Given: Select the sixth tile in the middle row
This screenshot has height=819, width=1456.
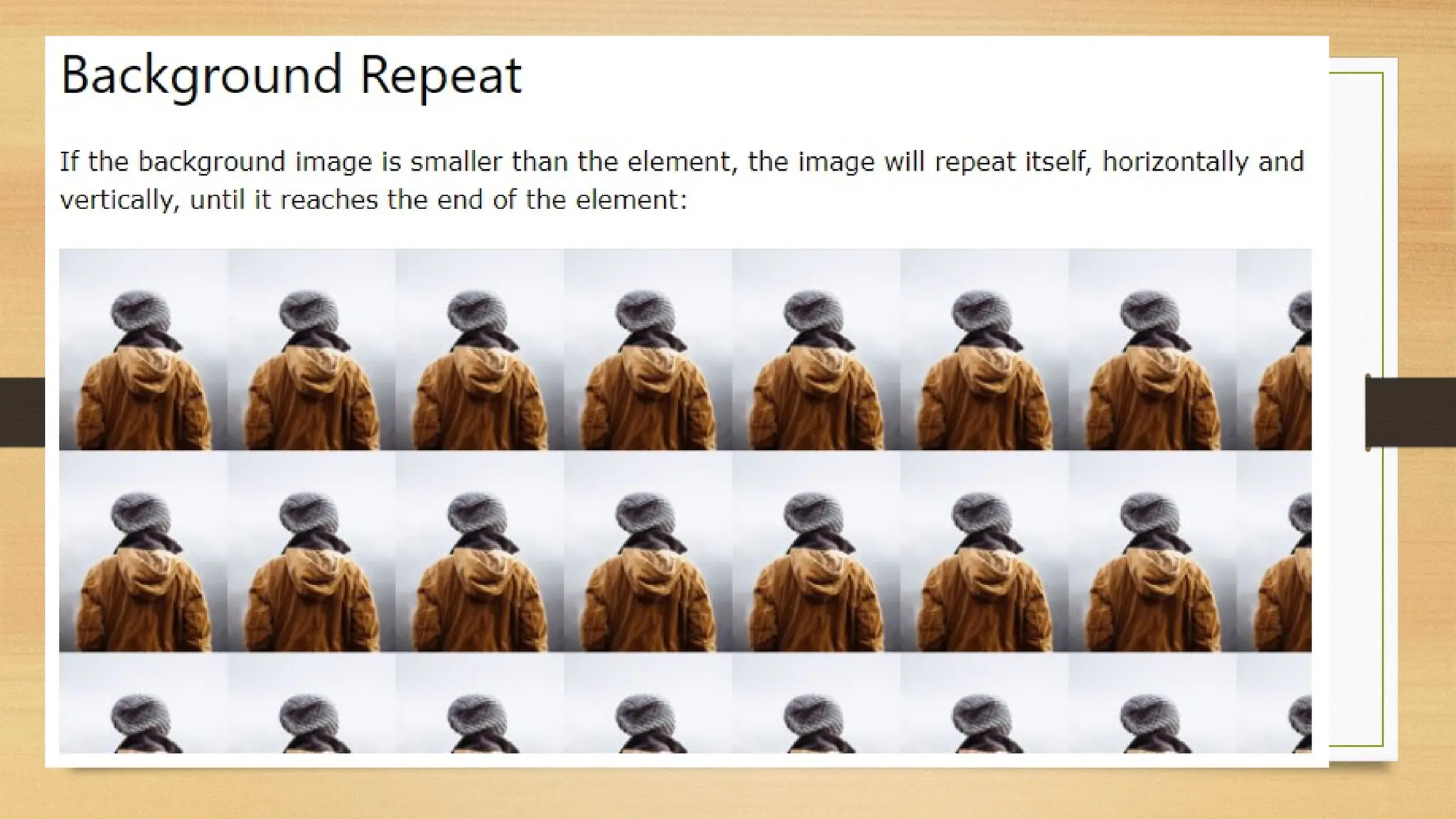Looking at the screenshot, I should point(985,551).
